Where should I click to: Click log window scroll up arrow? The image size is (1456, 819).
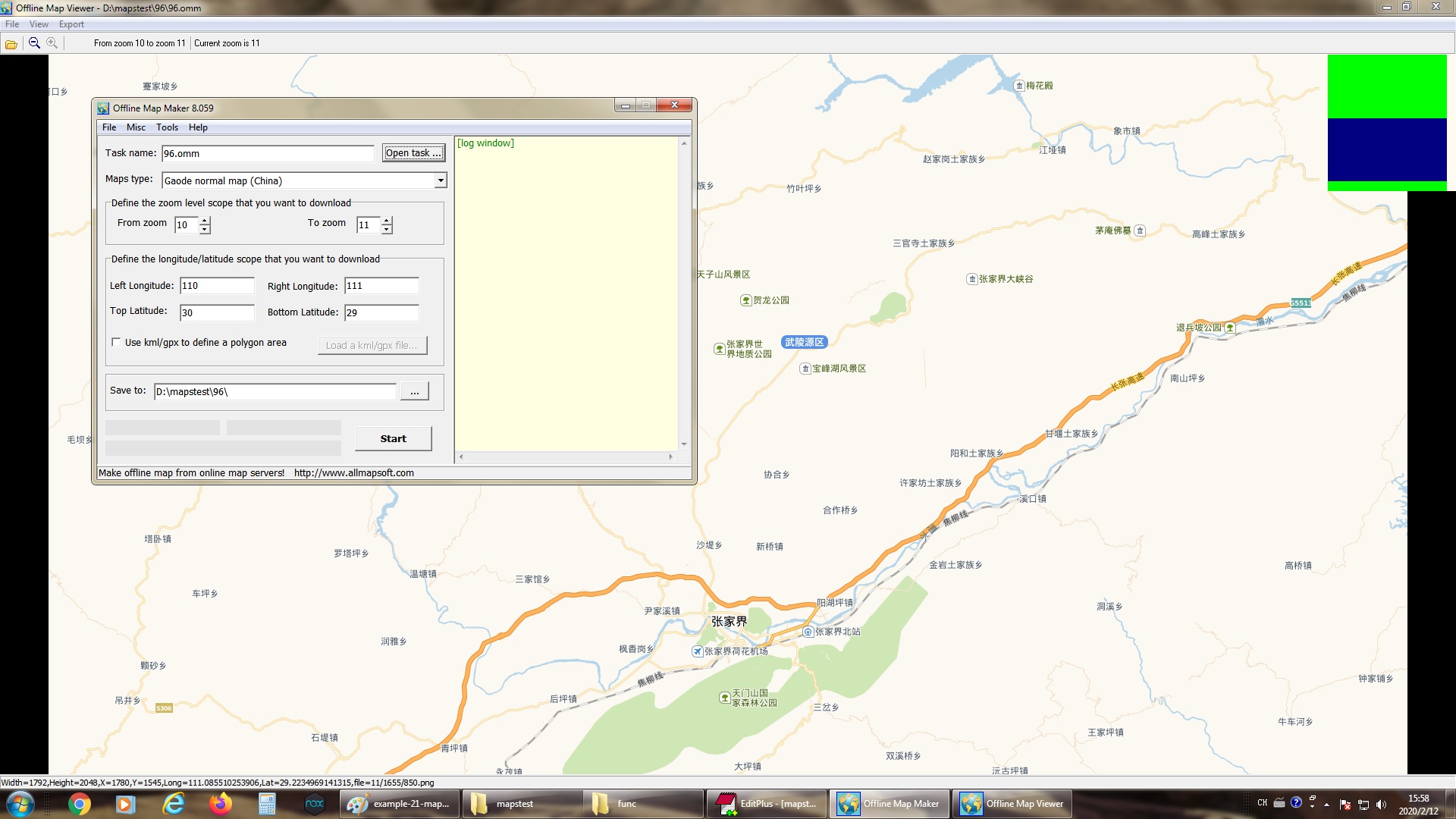[684, 143]
